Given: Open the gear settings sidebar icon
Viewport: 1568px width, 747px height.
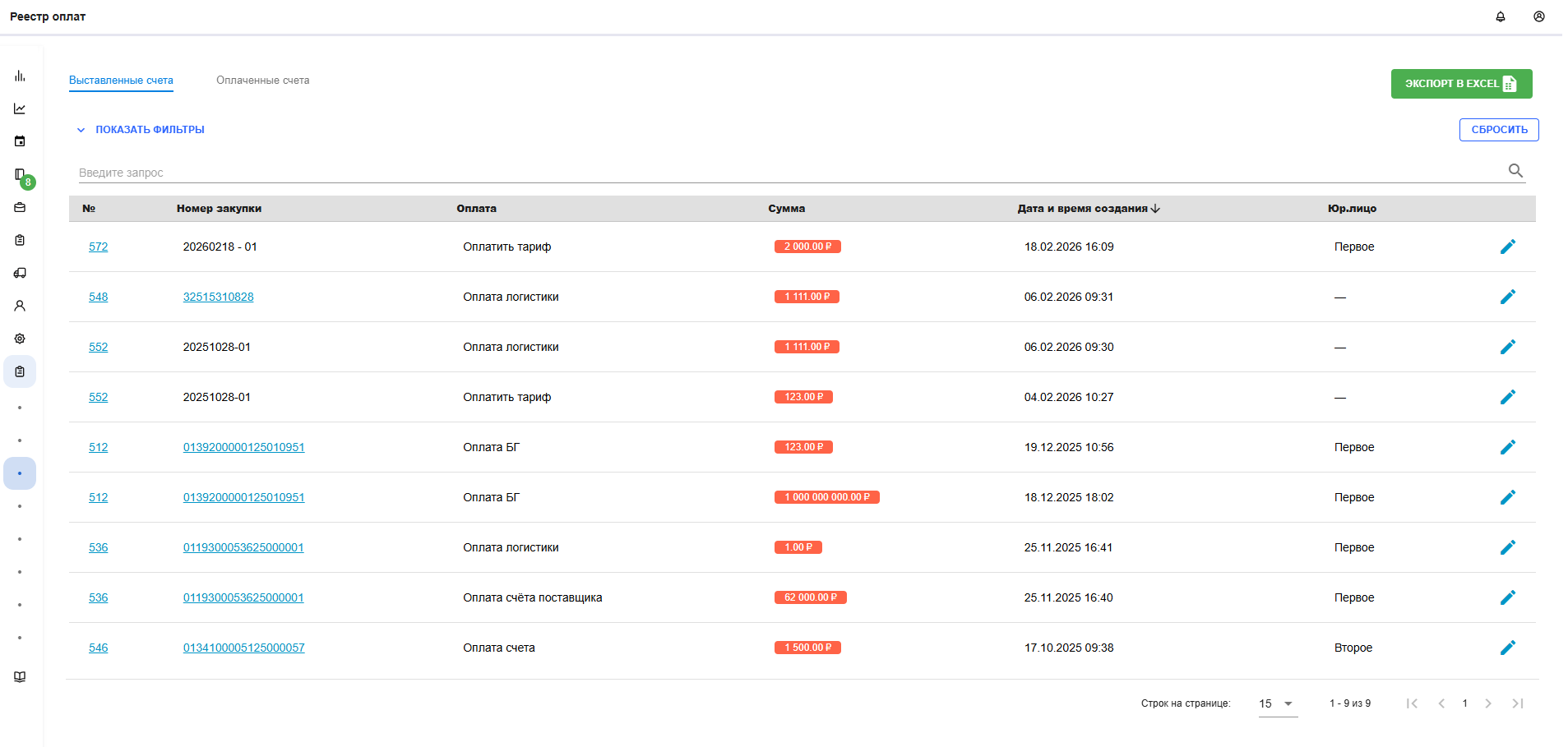Looking at the screenshot, I should 20,339.
